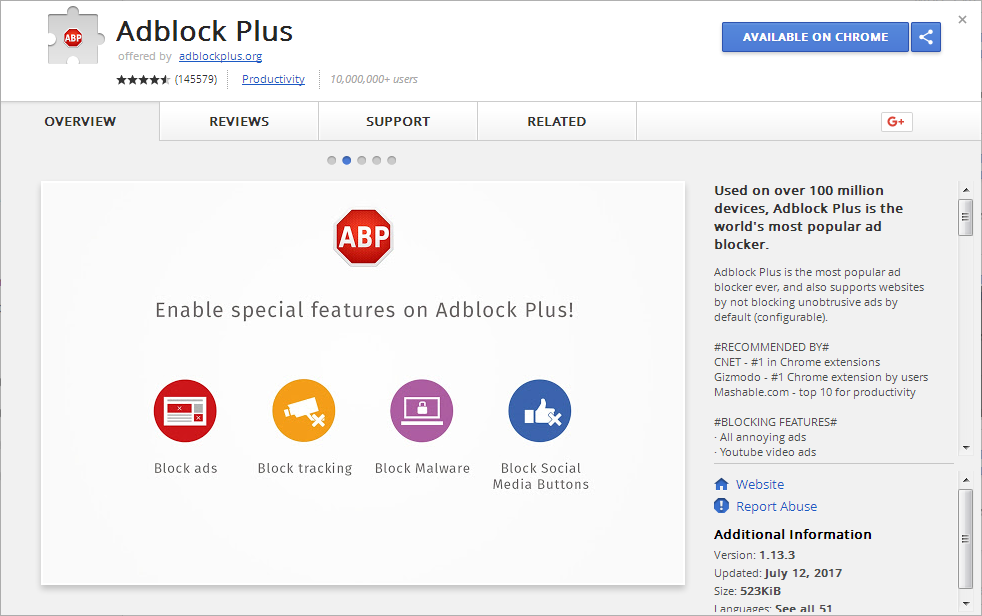Click the additional info scrollbar down arrow
This screenshot has width=982, height=616.
(x=965, y=604)
